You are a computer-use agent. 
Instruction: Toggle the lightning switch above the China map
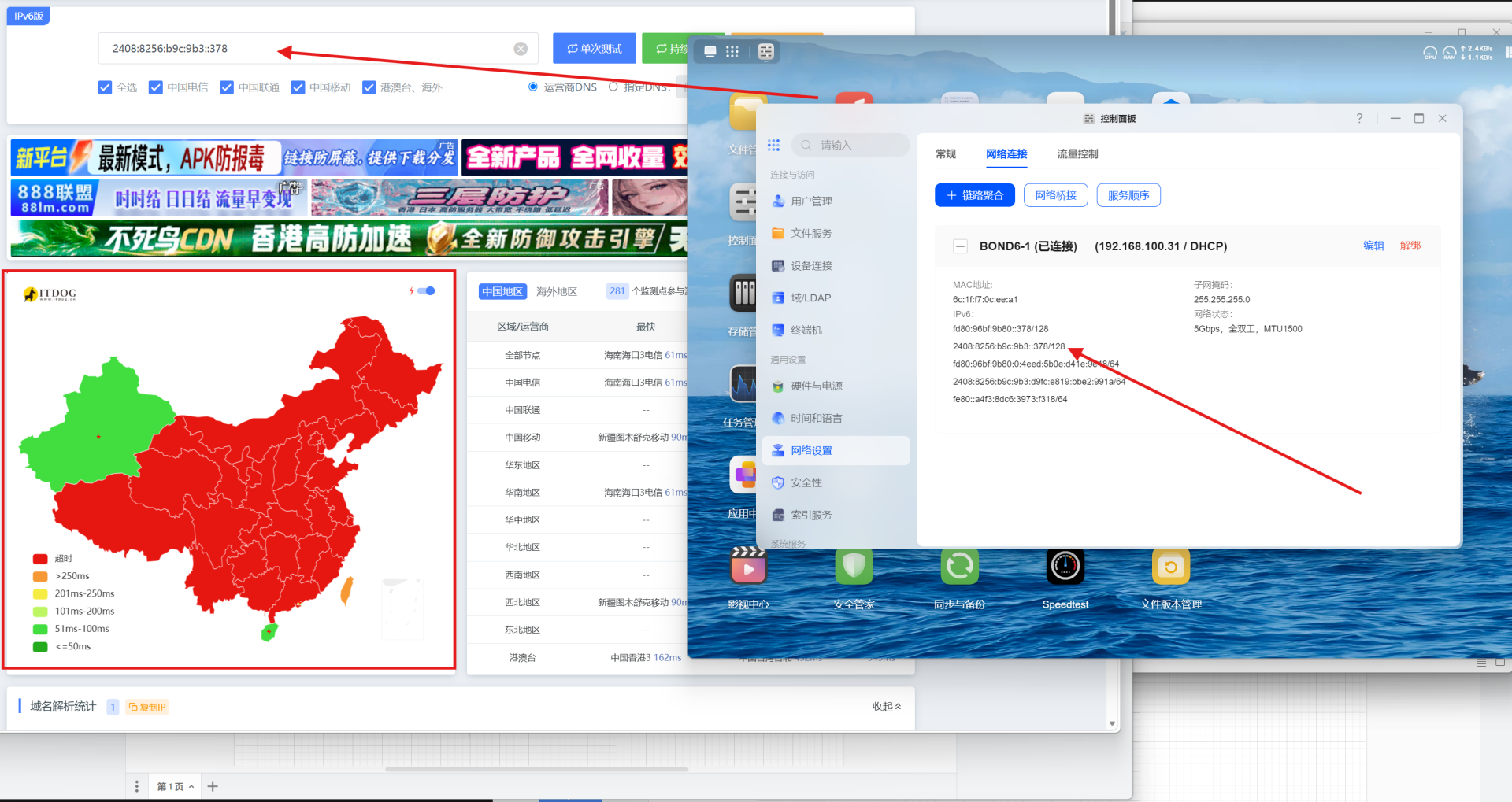426,291
